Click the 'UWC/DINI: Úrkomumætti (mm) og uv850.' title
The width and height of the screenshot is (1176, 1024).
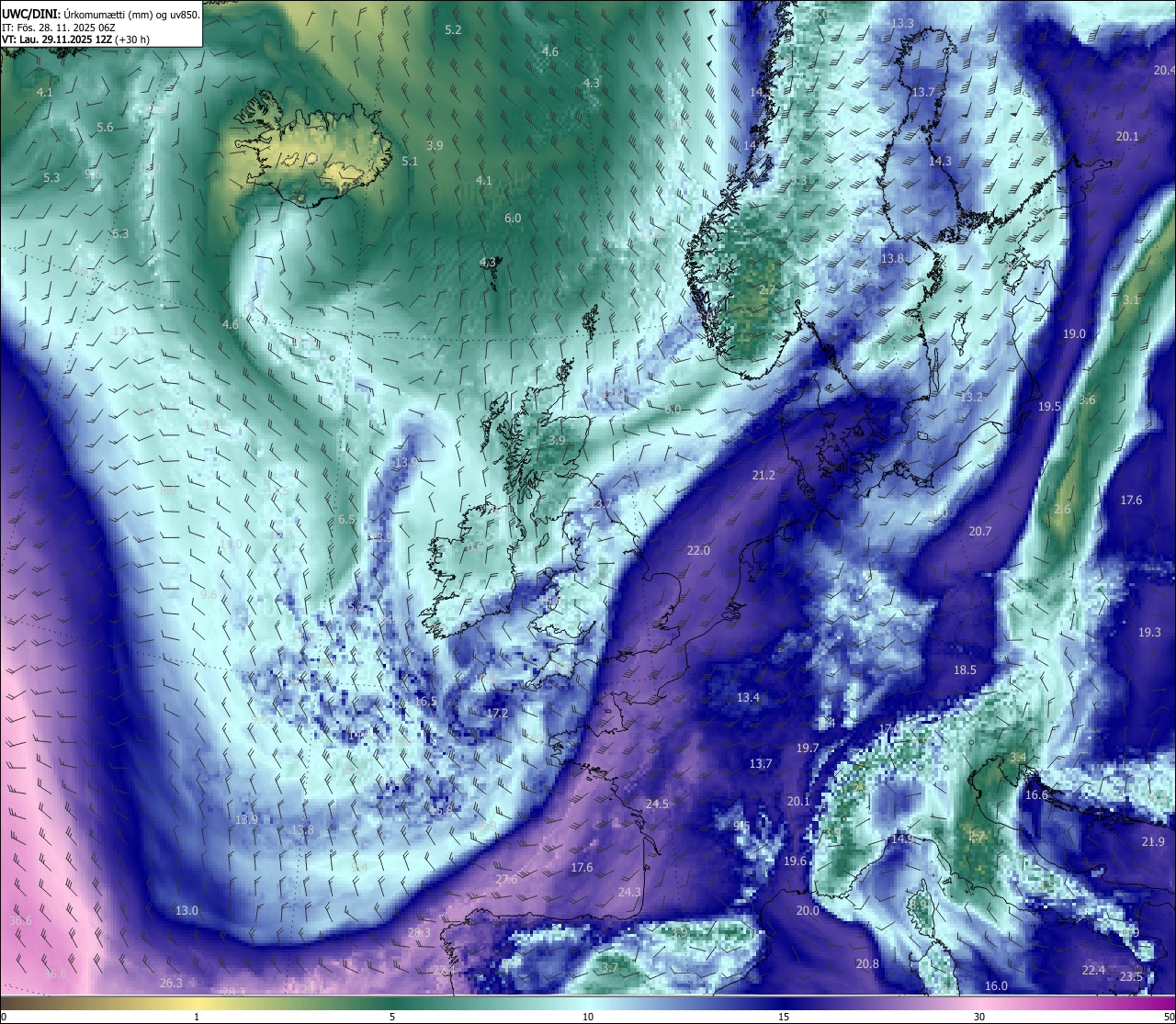[x=100, y=15]
